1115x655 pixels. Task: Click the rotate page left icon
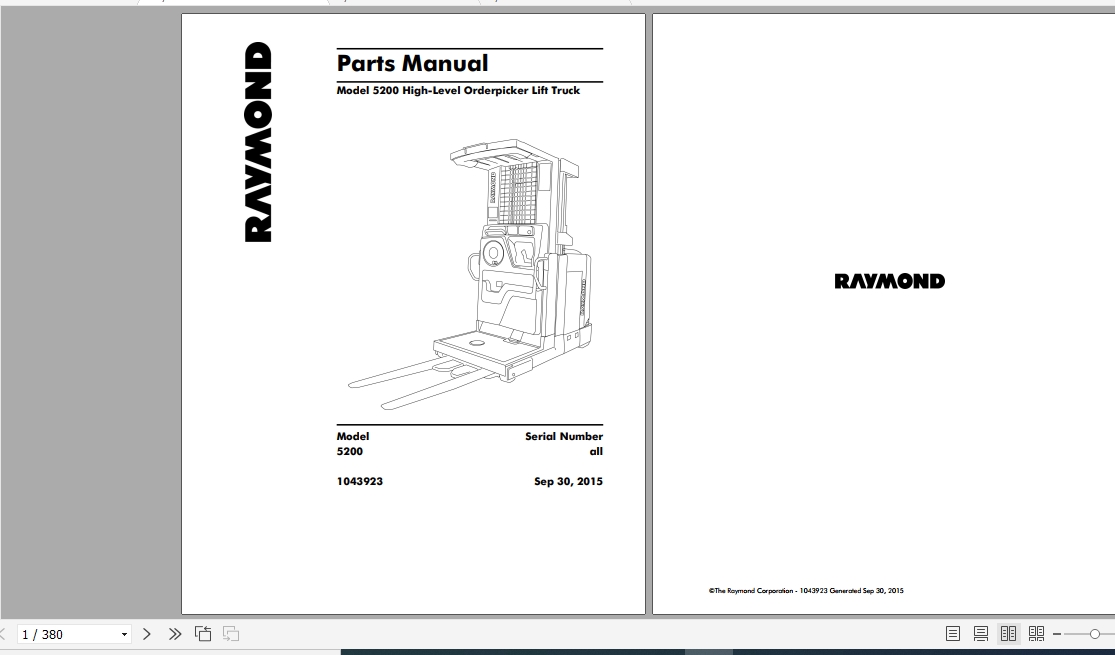pos(203,633)
